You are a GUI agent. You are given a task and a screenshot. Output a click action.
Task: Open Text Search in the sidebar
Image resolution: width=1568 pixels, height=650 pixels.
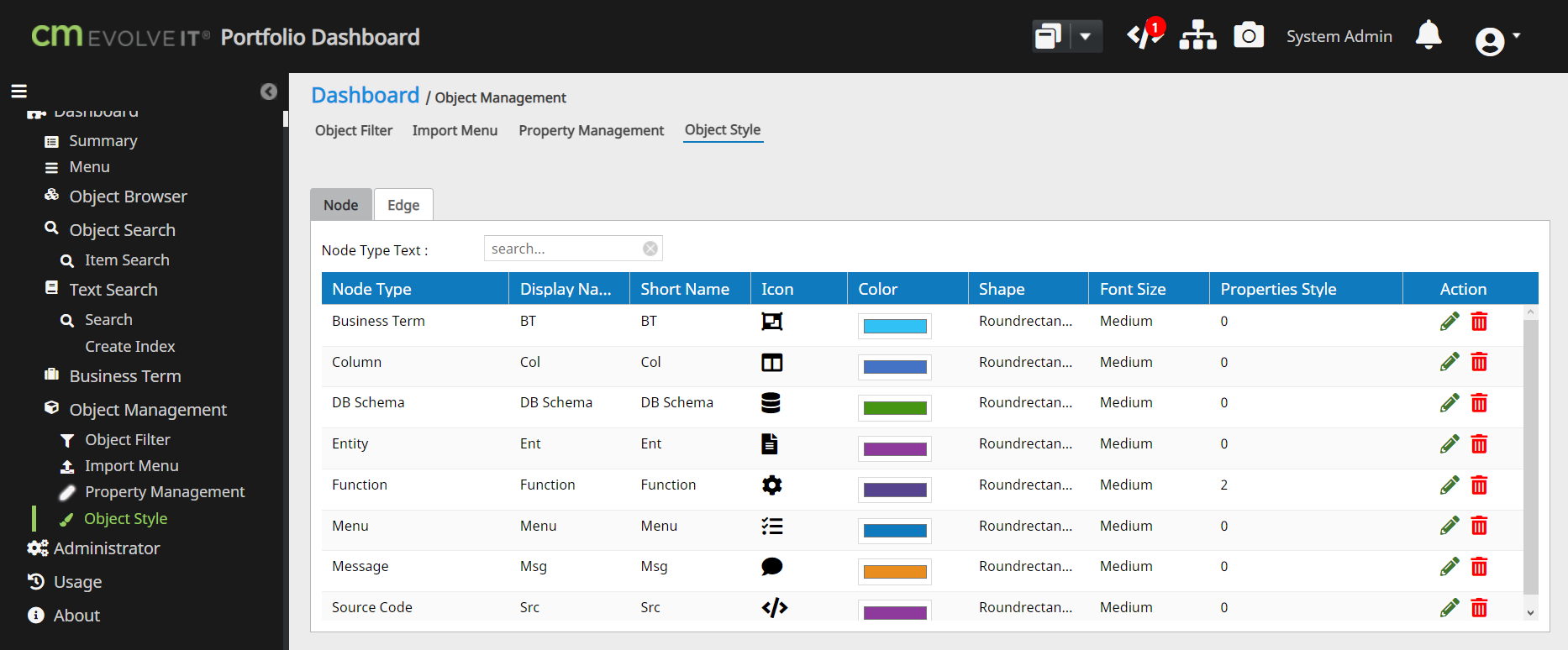pyautogui.click(x=113, y=290)
